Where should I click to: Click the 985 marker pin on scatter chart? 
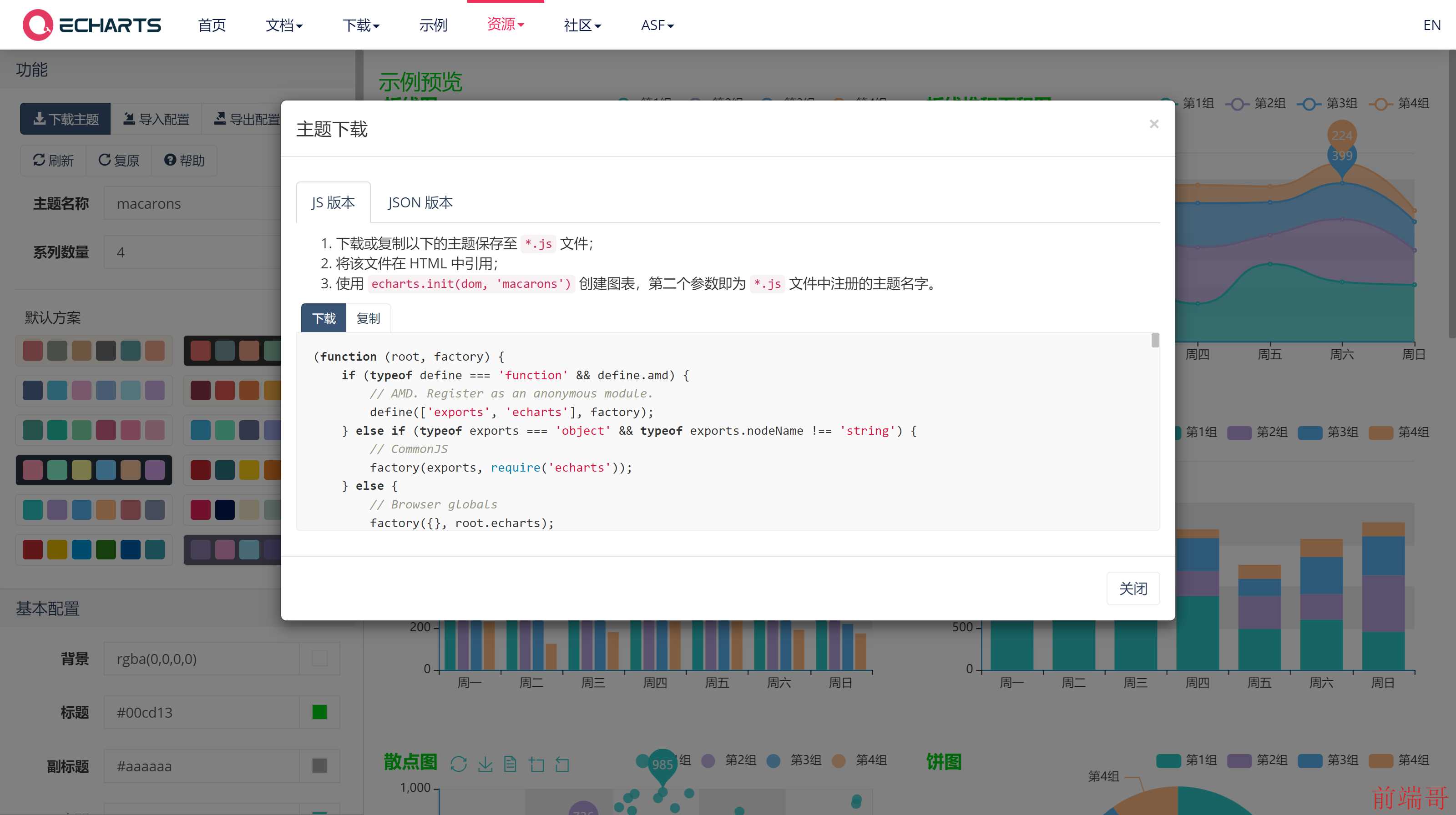(x=662, y=765)
